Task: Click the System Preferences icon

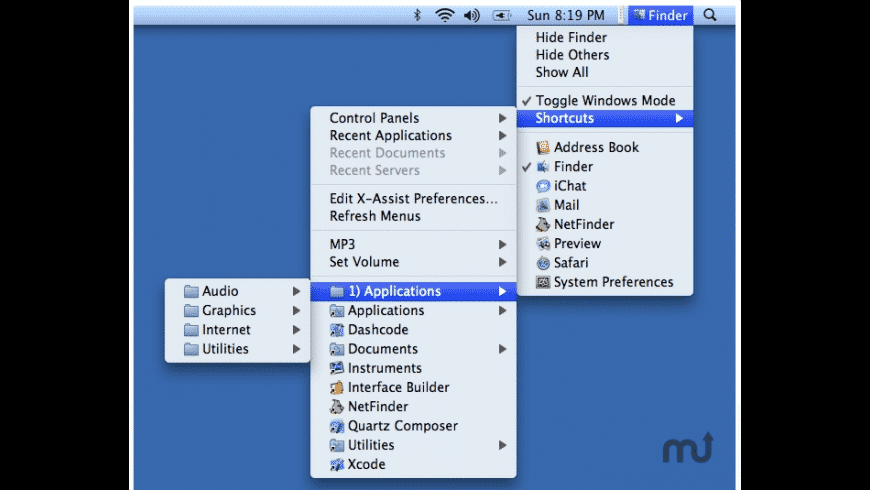Action: click(543, 282)
